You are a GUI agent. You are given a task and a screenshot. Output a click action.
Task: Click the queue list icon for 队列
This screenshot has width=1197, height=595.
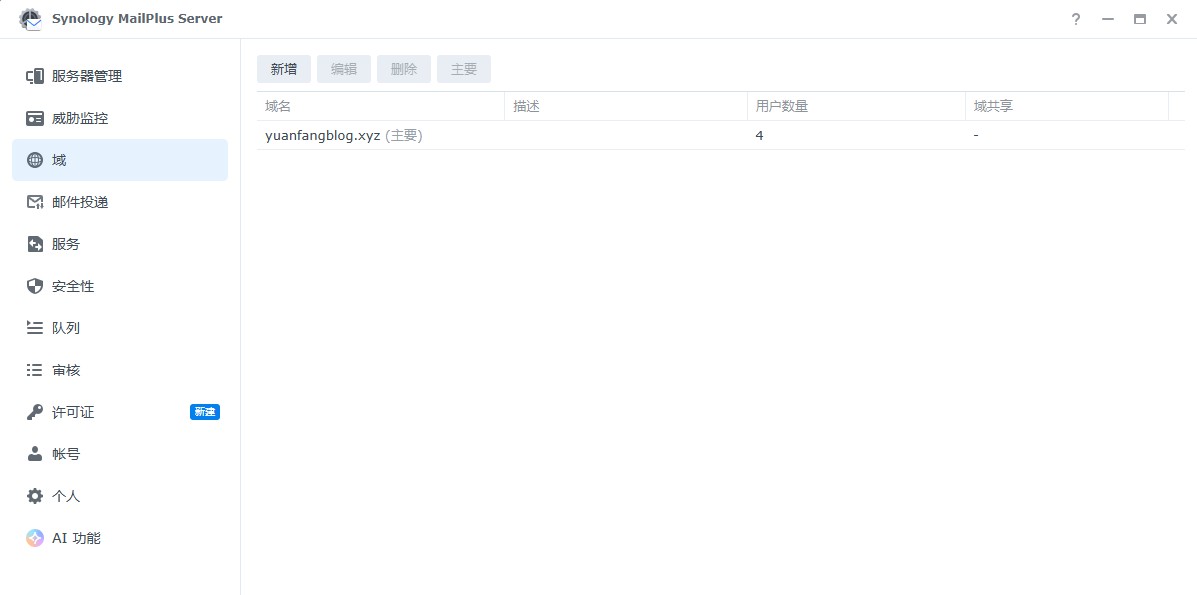[35, 328]
